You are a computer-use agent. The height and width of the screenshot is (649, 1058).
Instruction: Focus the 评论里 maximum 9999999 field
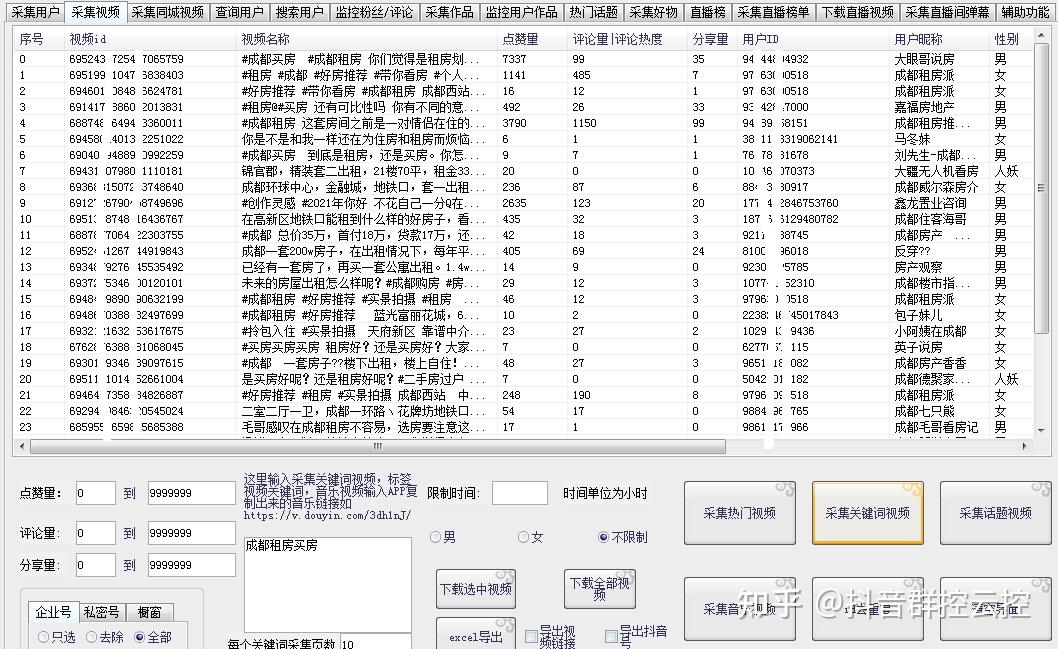point(192,533)
